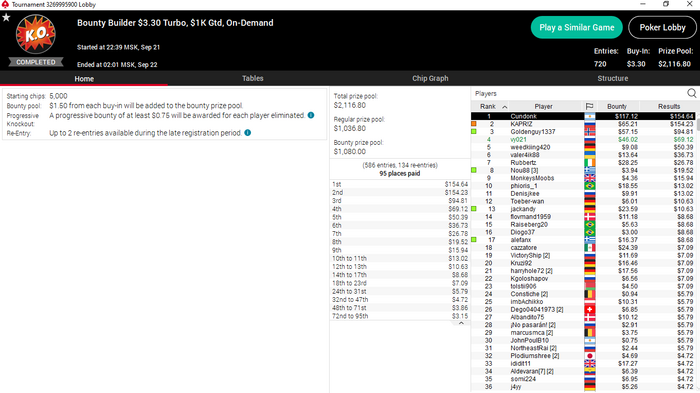Select player row valer4ik88
Image resolution: width=700 pixels, height=393 pixels.
583,155
